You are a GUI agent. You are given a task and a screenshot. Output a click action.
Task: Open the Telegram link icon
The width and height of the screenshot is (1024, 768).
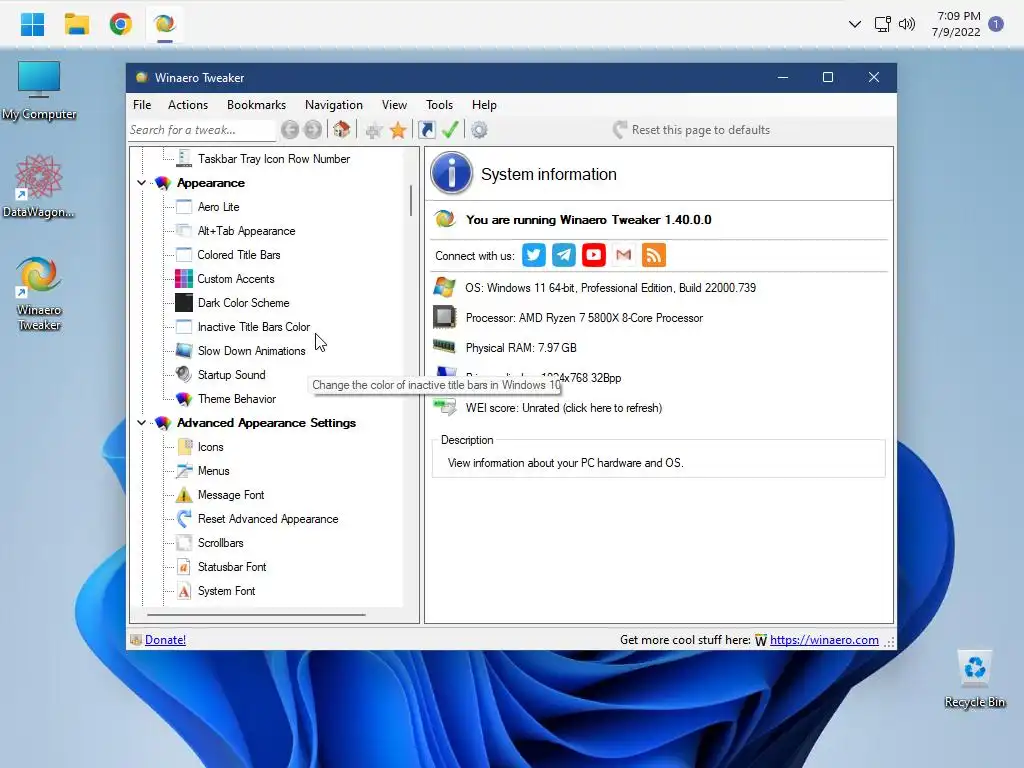[x=564, y=255]
